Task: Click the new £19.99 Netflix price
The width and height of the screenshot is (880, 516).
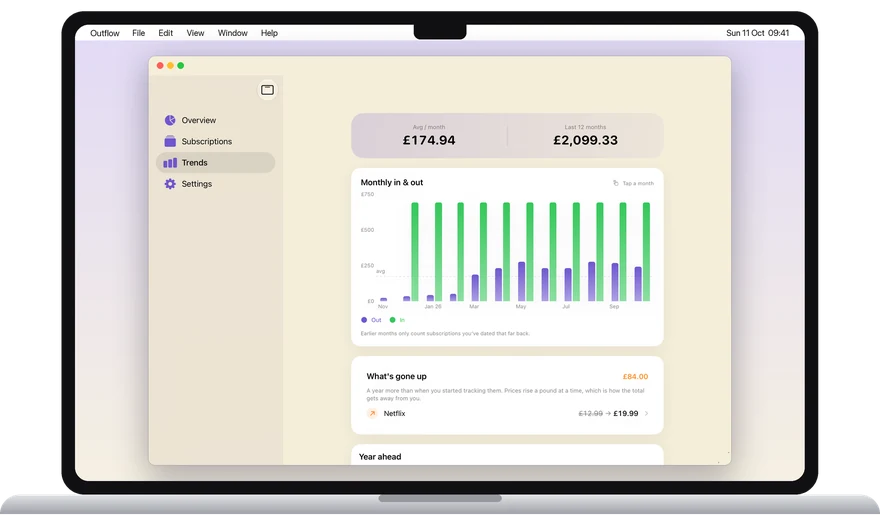Action: pos(626,413)
